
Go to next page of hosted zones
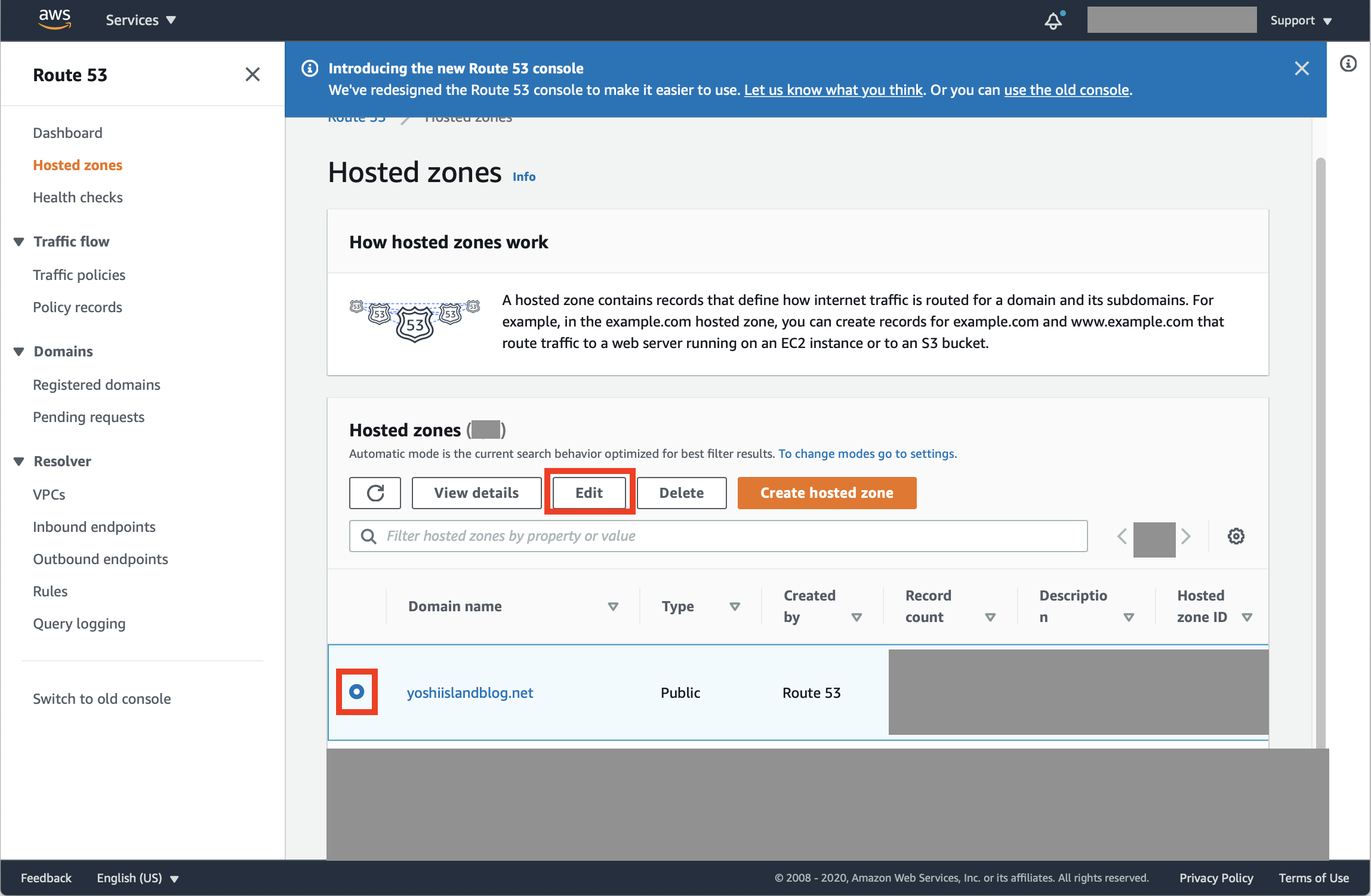pyautogui.click(x=1186, y=536)
